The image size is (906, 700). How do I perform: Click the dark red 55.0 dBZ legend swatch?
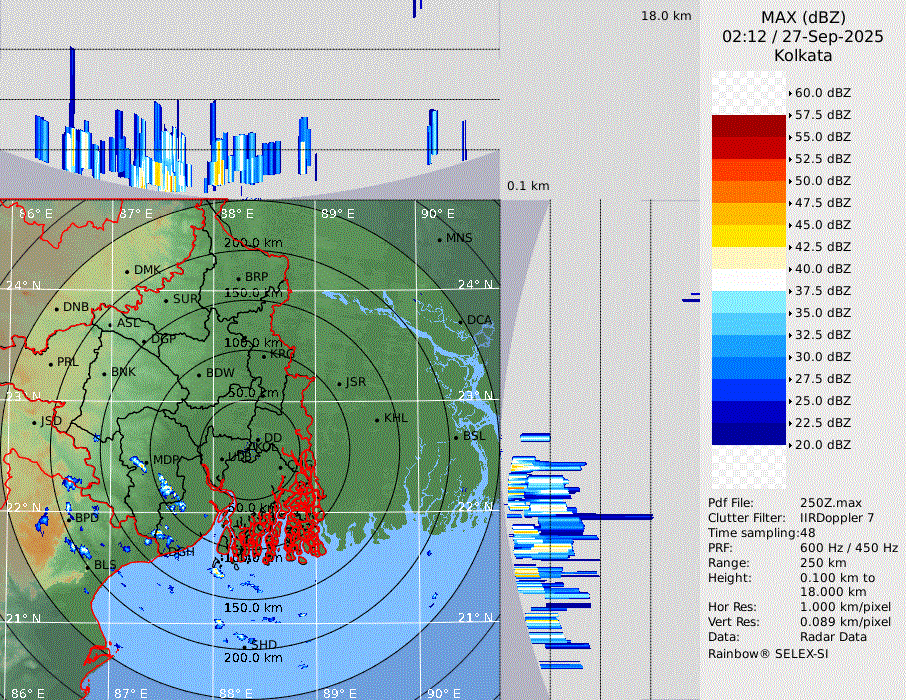coord(748,126)
